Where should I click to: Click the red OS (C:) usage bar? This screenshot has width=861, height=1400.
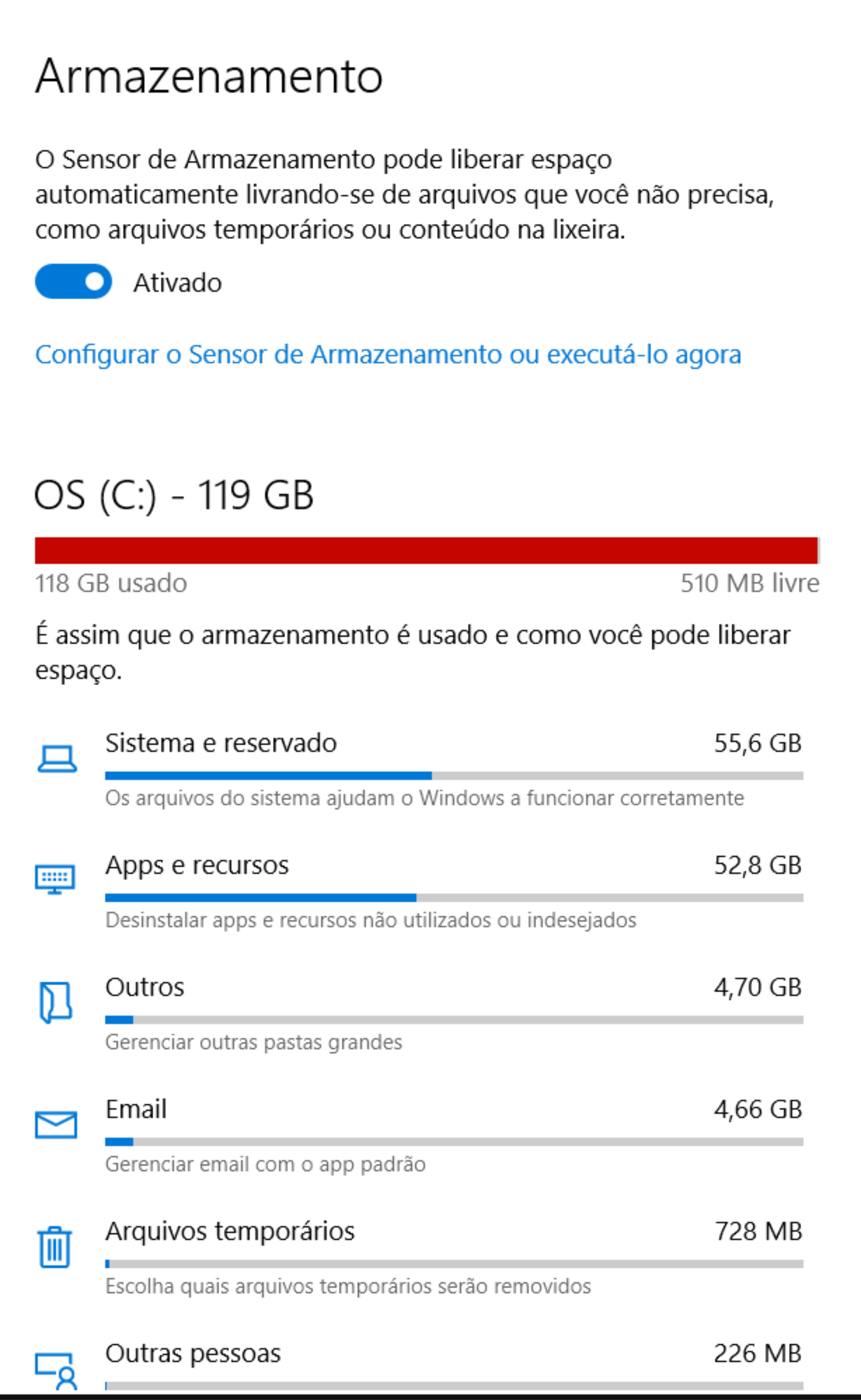point(427,550)
